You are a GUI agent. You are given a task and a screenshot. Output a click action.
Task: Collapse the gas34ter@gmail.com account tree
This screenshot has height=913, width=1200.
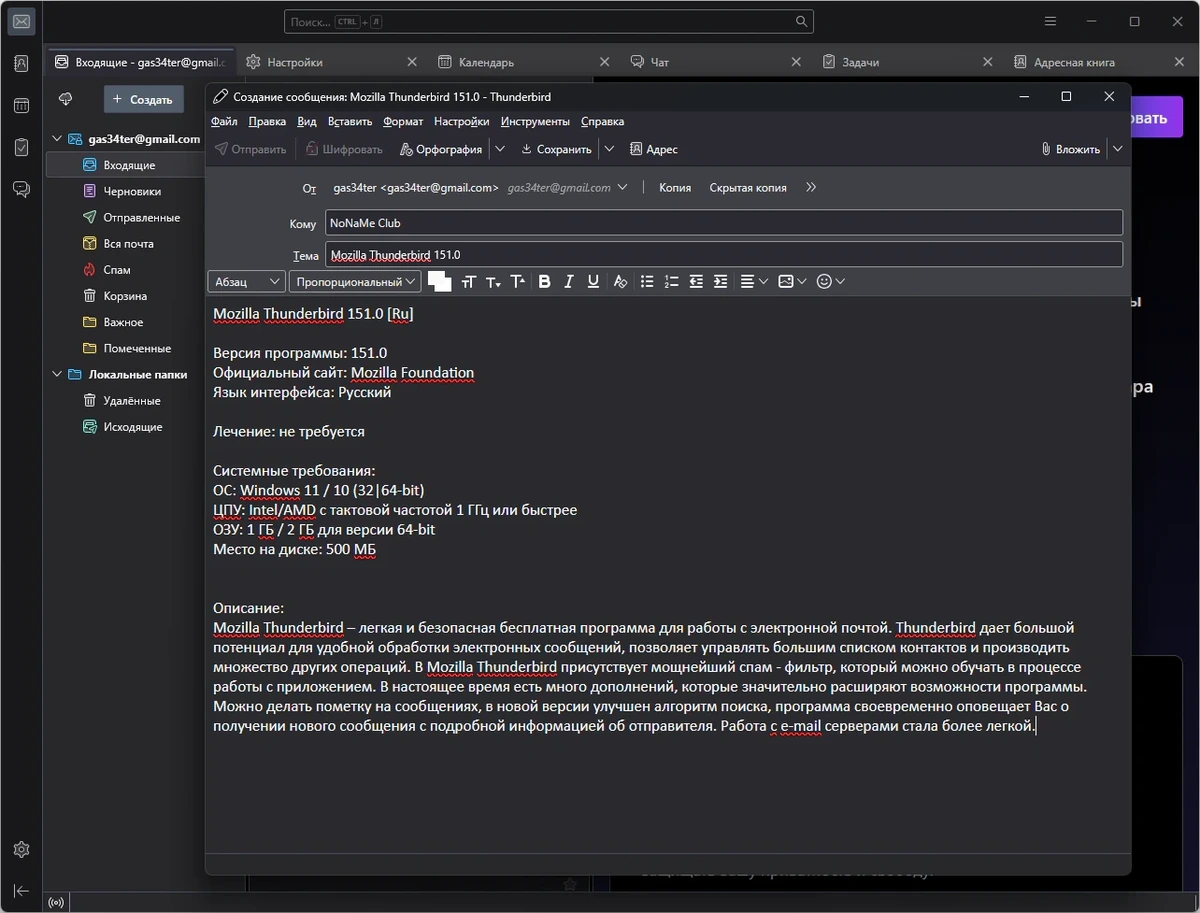57,139
